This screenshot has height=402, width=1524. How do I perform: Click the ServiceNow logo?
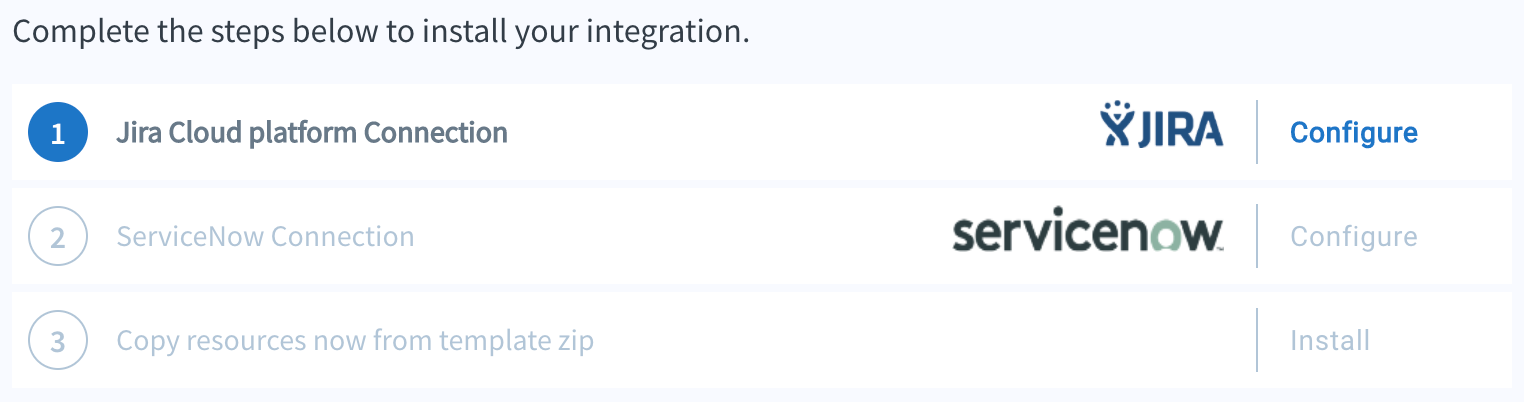1089,234
